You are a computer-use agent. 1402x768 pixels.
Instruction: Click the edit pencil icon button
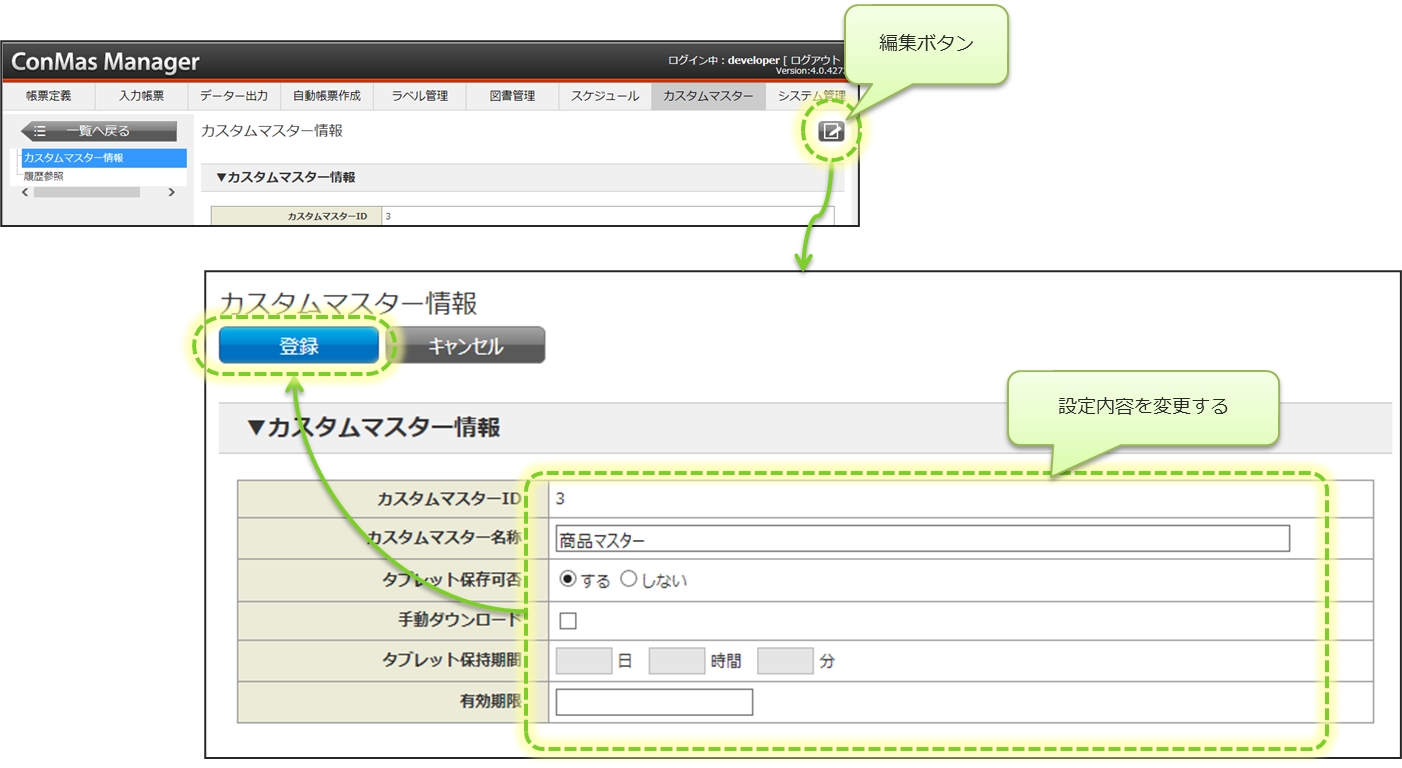coord(831,131)
